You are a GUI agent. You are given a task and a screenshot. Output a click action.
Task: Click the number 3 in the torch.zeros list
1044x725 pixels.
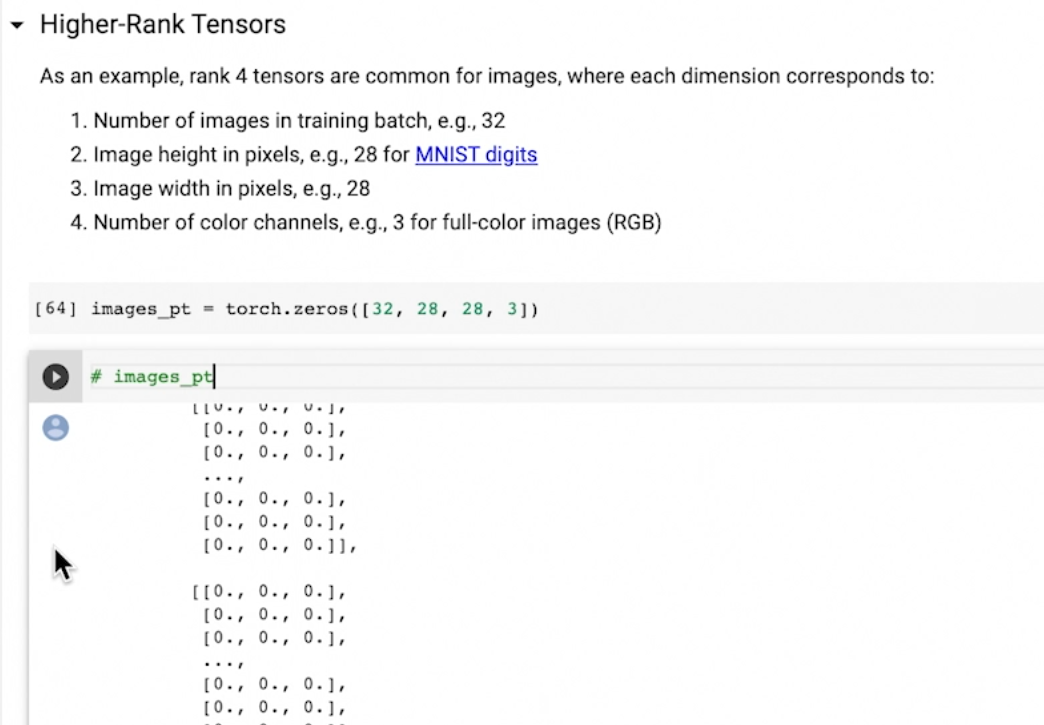(x=510, y=310)
